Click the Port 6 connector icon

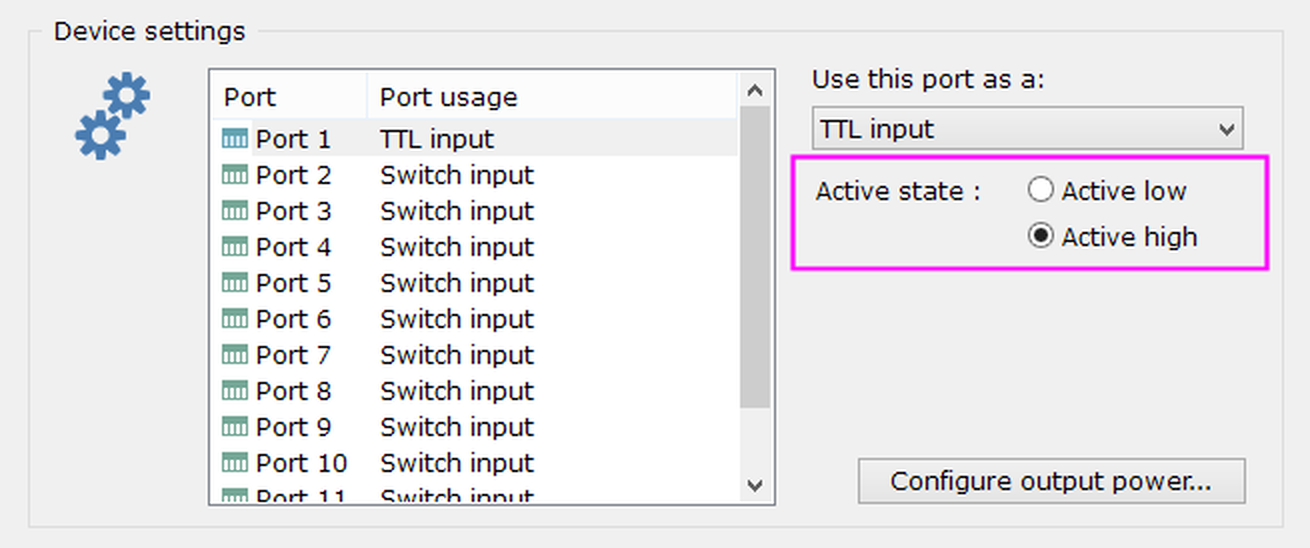tap(235, 320)
